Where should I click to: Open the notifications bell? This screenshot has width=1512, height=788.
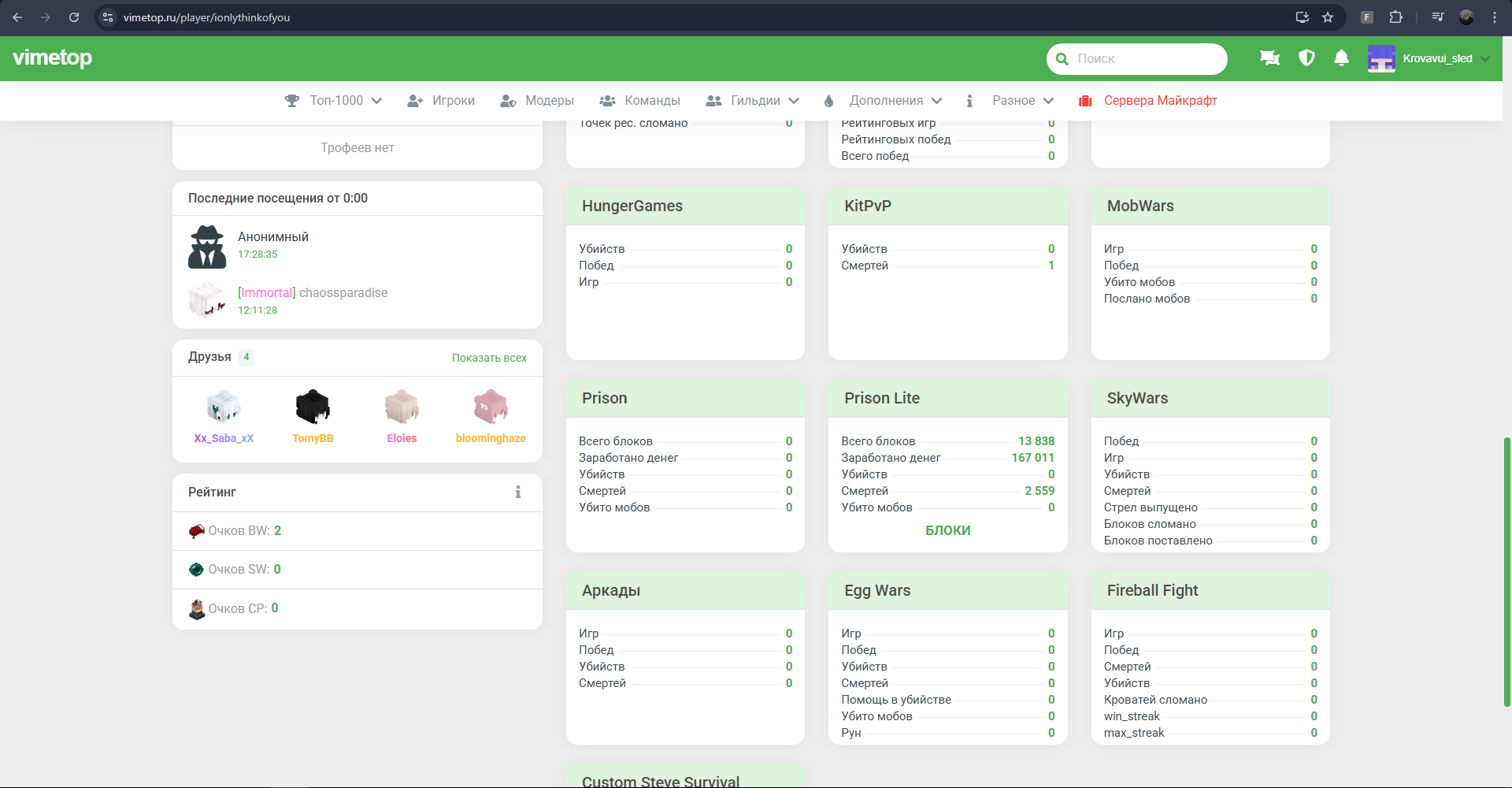(x=1342, y=58)
